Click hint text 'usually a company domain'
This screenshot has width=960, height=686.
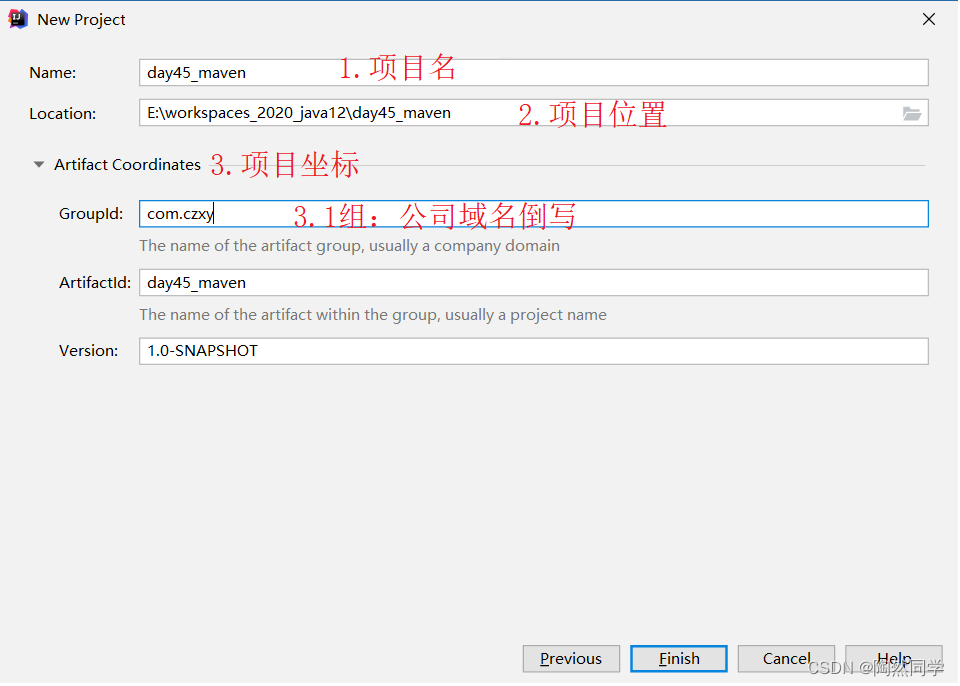click(x=464, y=246)
